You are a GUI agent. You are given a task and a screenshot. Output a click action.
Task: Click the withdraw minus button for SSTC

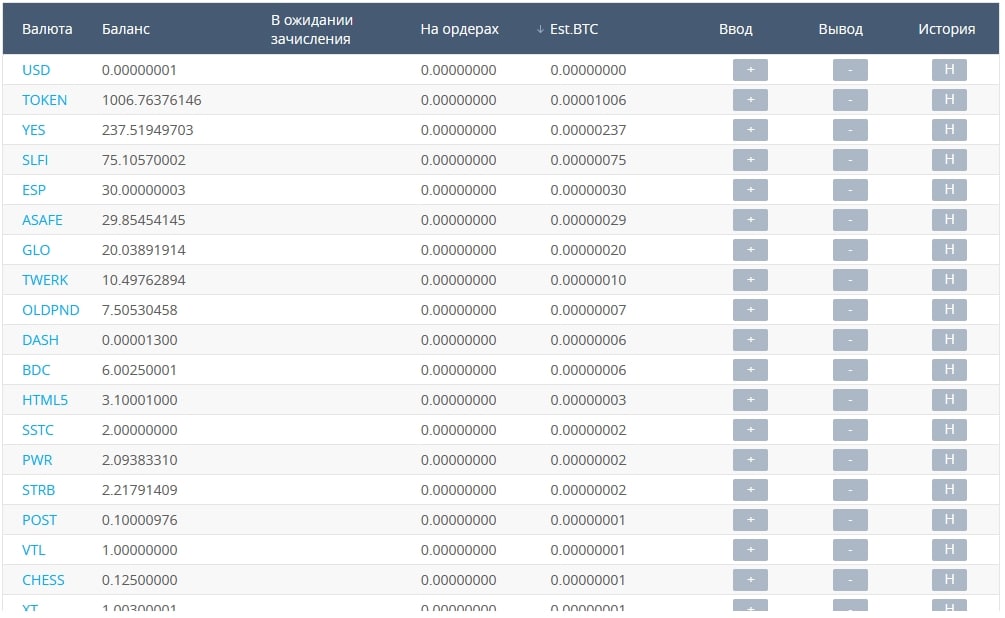850,430
